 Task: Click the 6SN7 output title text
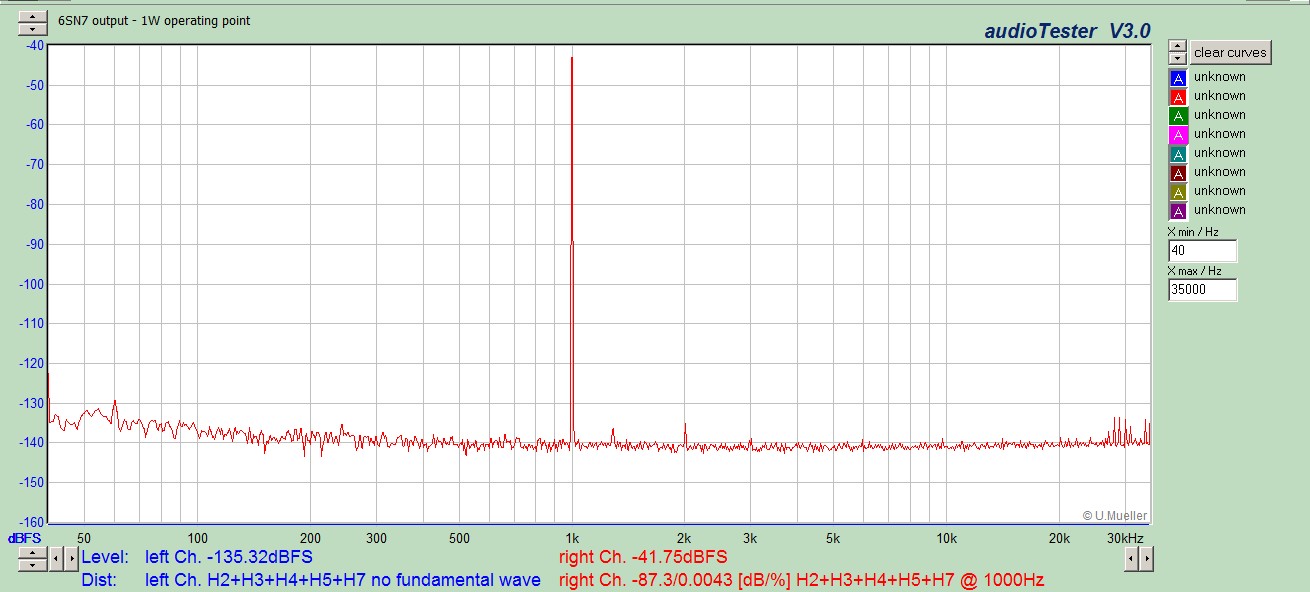154,21
